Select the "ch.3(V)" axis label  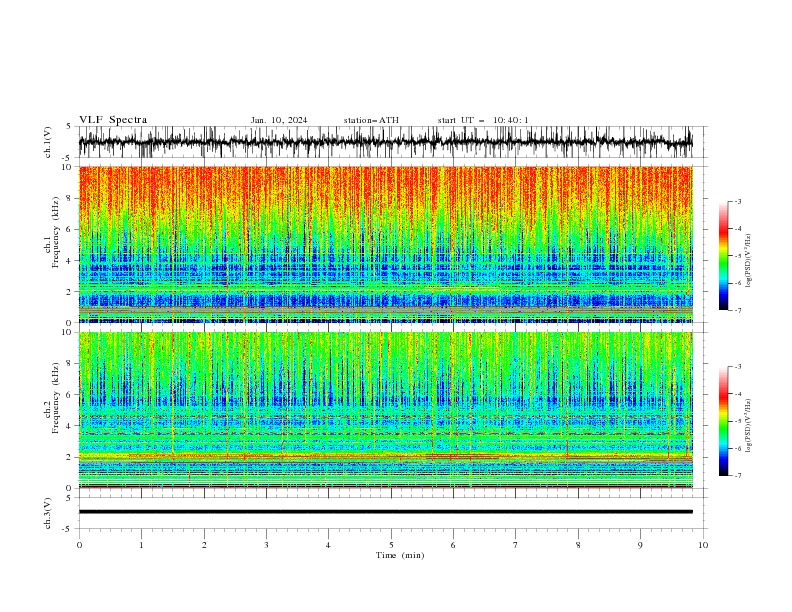48,513
